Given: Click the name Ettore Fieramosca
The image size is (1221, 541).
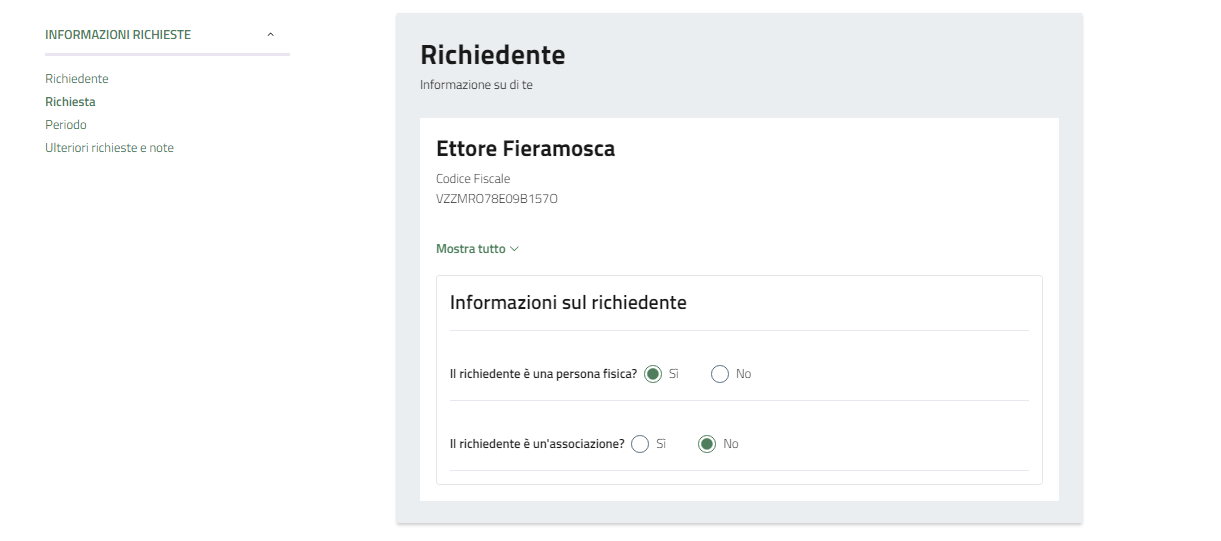Looking at the screenshot, I should click(525, 149).
